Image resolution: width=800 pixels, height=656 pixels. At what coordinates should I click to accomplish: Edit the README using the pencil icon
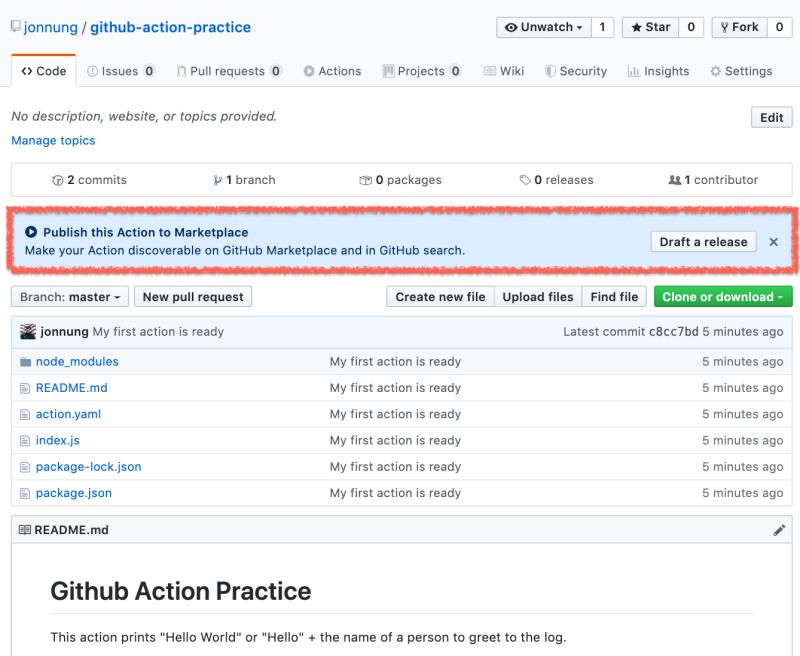779,529
